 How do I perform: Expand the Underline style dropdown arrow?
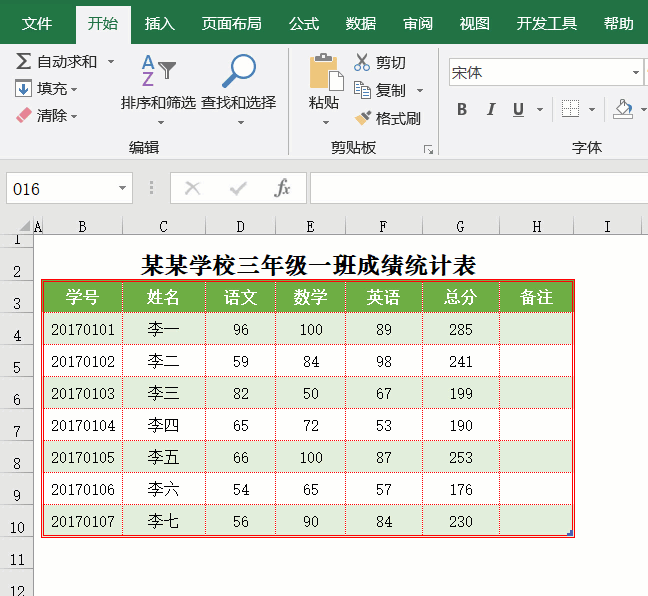[x=540, y=110]
